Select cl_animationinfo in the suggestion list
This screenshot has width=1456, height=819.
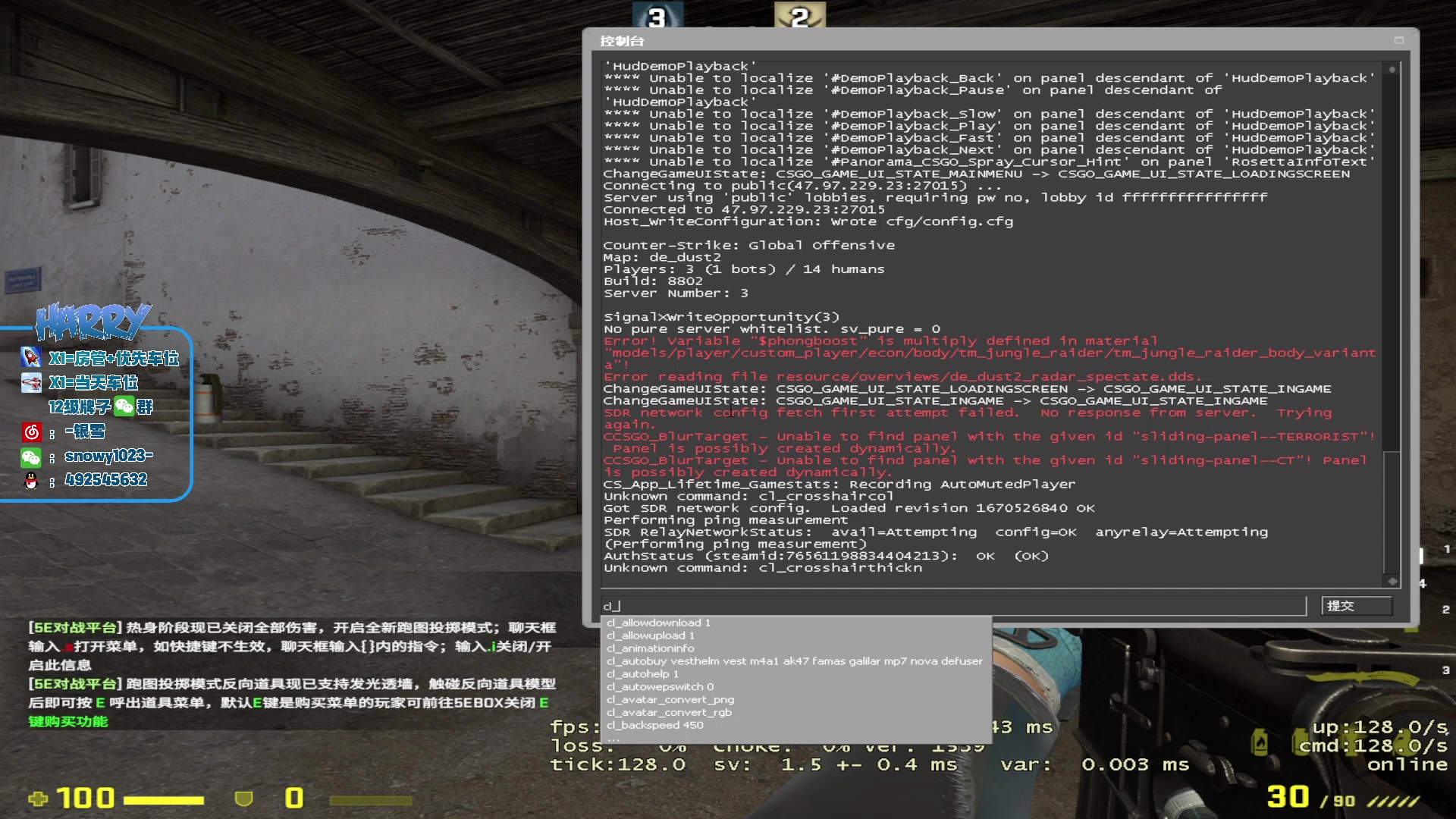[796, 648]
